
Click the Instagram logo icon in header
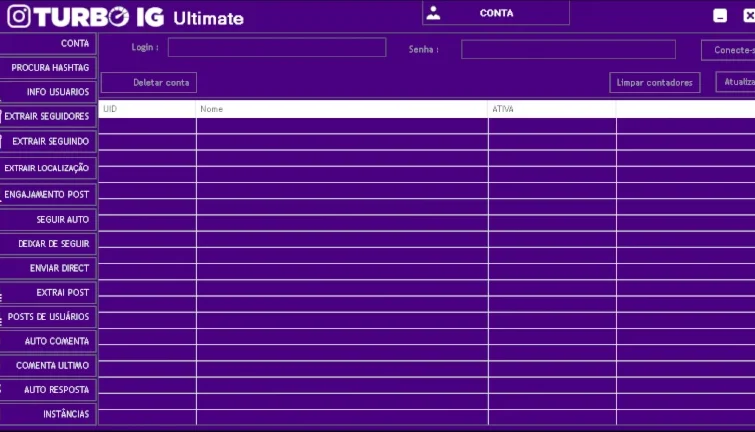[19, 16]
